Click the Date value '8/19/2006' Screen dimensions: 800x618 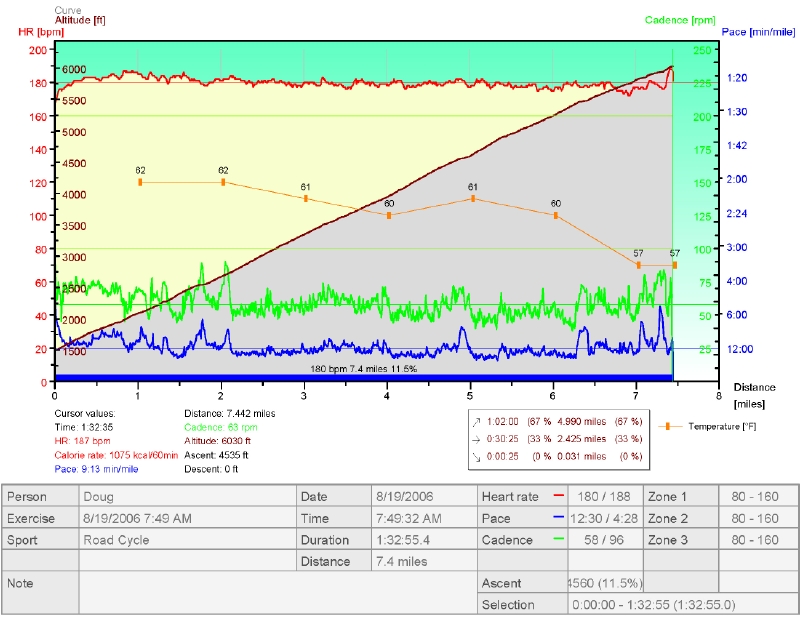[x=424, y=497]
